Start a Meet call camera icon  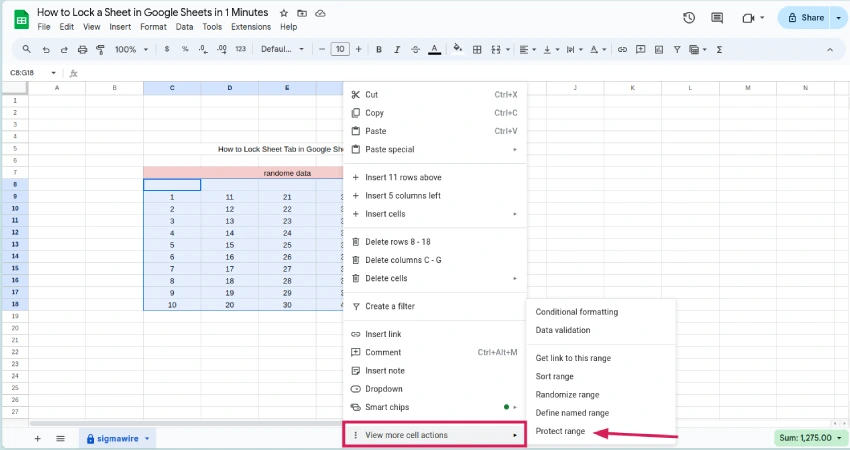coord(748,18)
